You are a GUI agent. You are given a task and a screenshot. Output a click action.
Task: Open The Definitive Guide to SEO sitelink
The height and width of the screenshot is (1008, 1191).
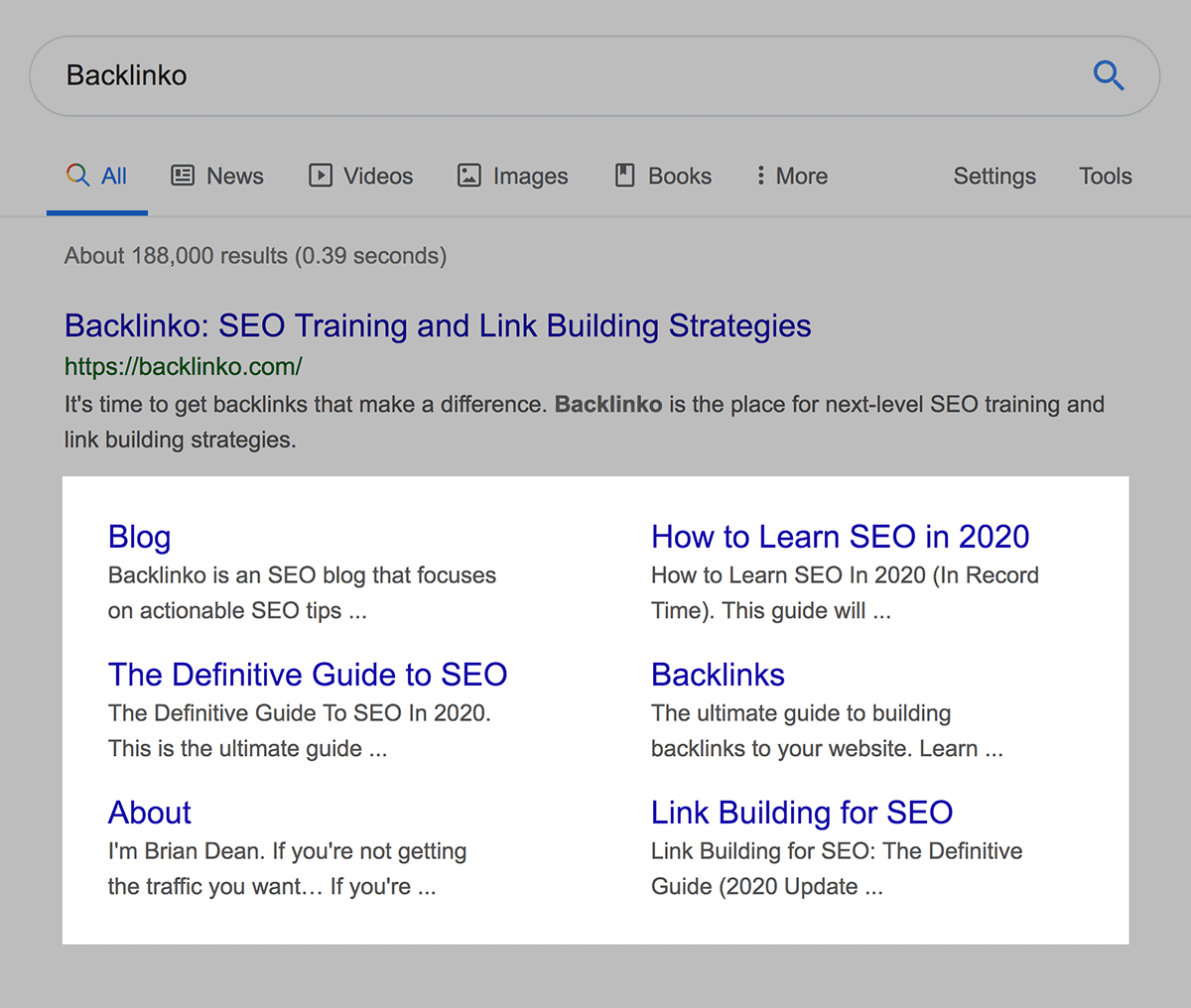[x=308, y=675]
